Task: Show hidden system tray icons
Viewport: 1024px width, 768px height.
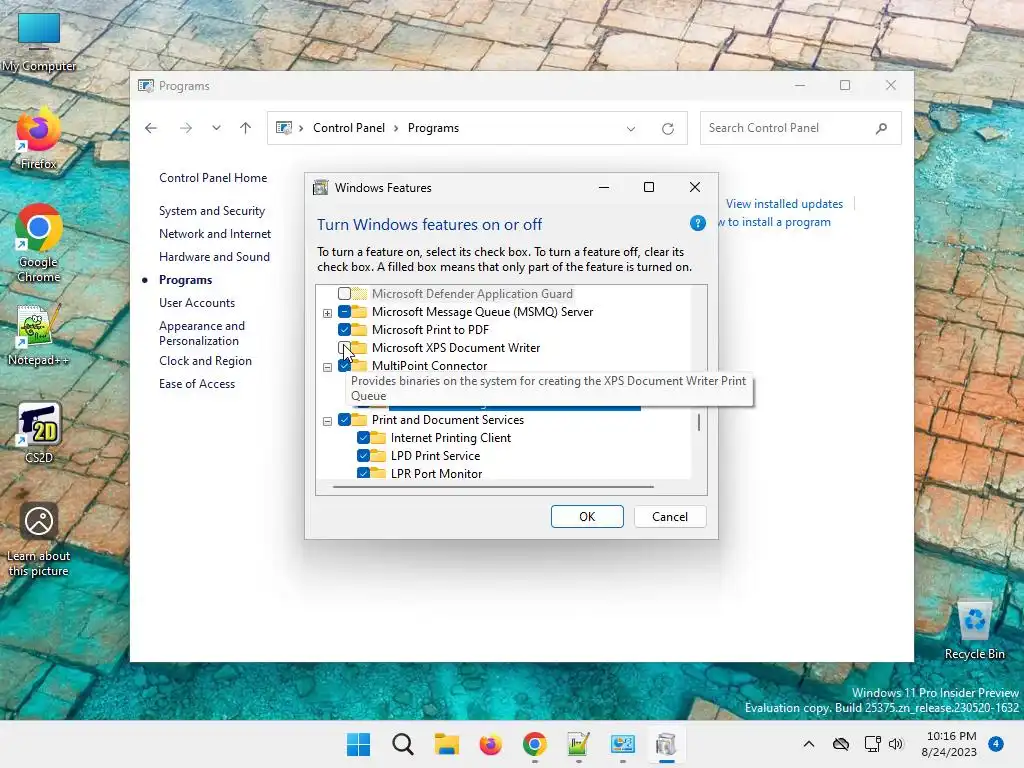Action: point(808,744)
